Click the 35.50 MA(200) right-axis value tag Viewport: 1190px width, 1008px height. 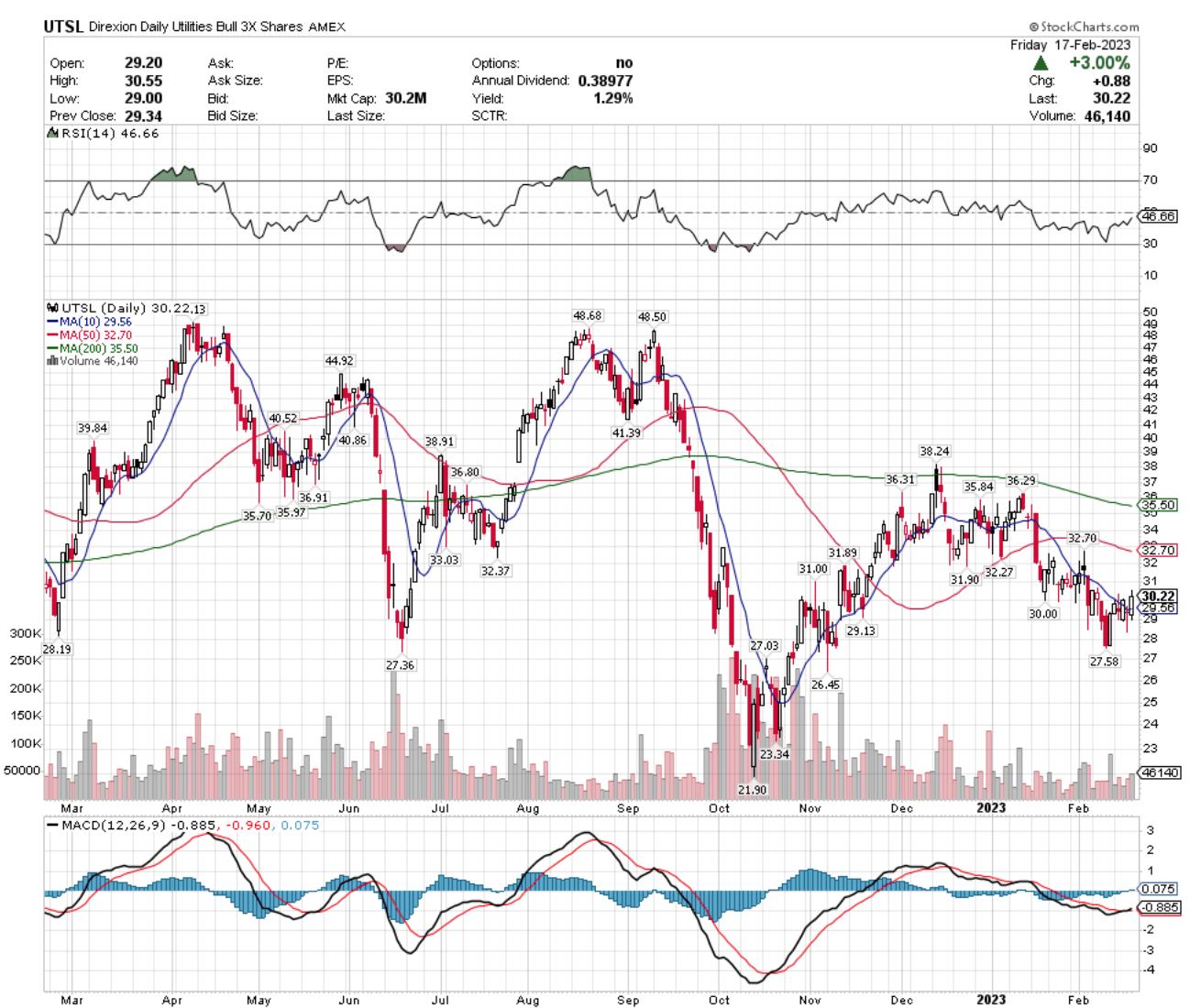1158,505
